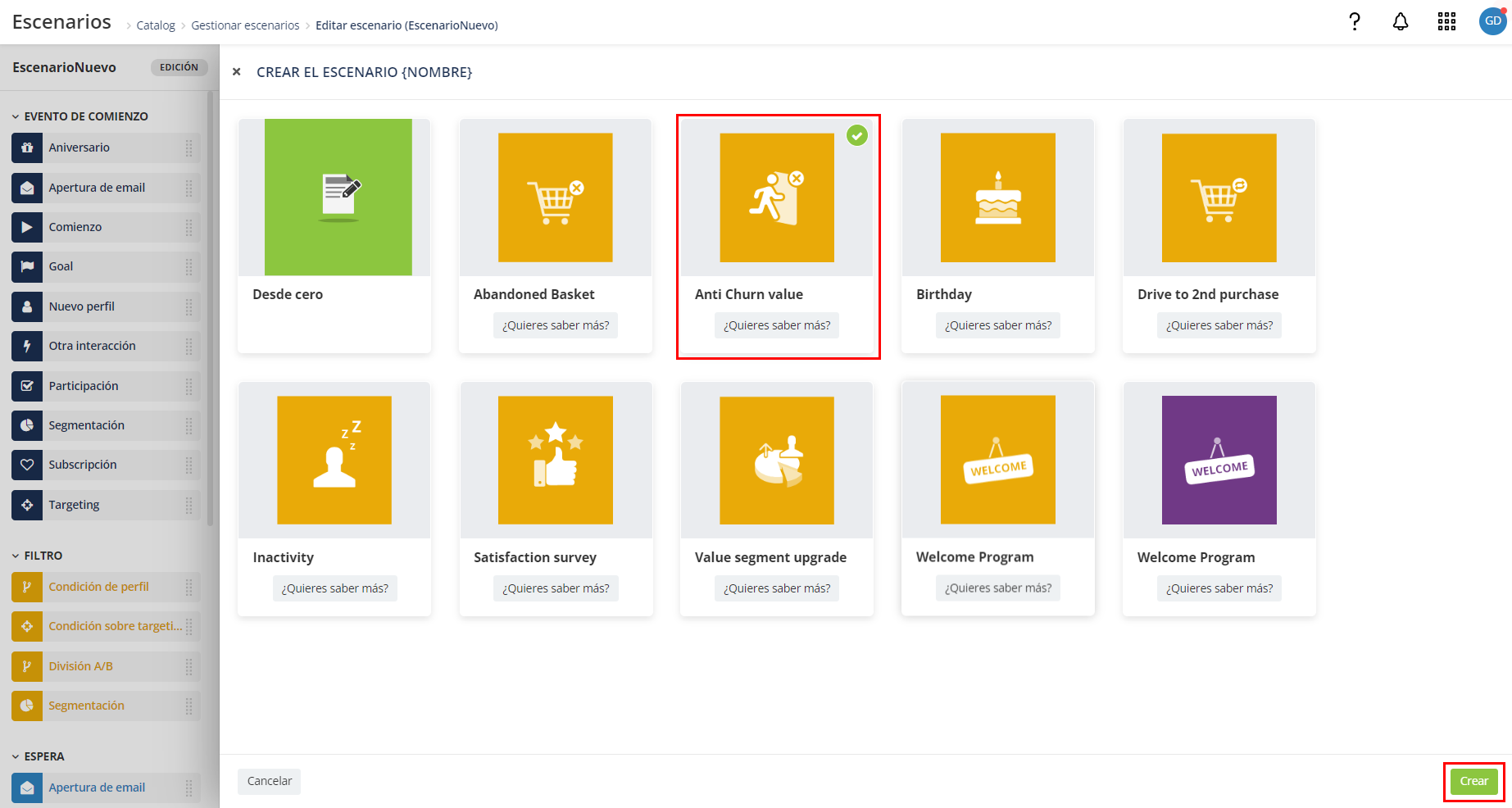
Task: Click ¿Quieres saber más? under Anti Churn value
Action: coord(777,325)
